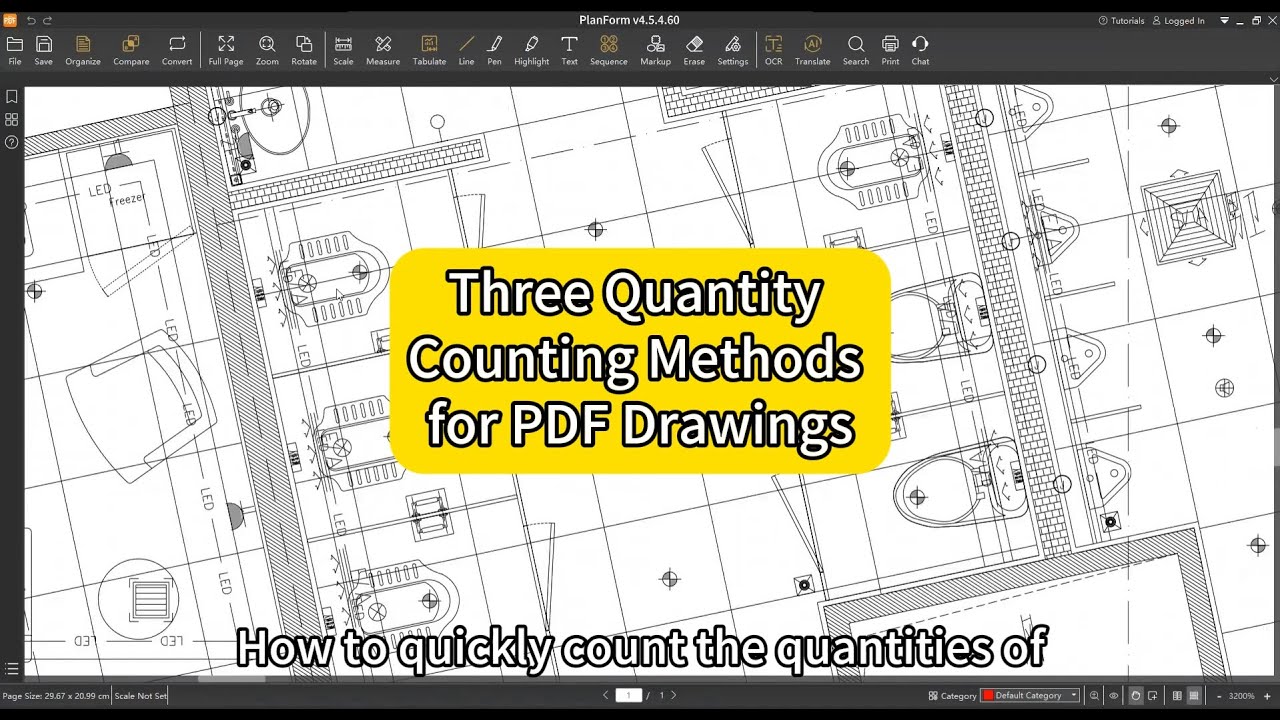1280x720 pixels.
Task: Choose the Highlight tool
Action: pos(531,50)
